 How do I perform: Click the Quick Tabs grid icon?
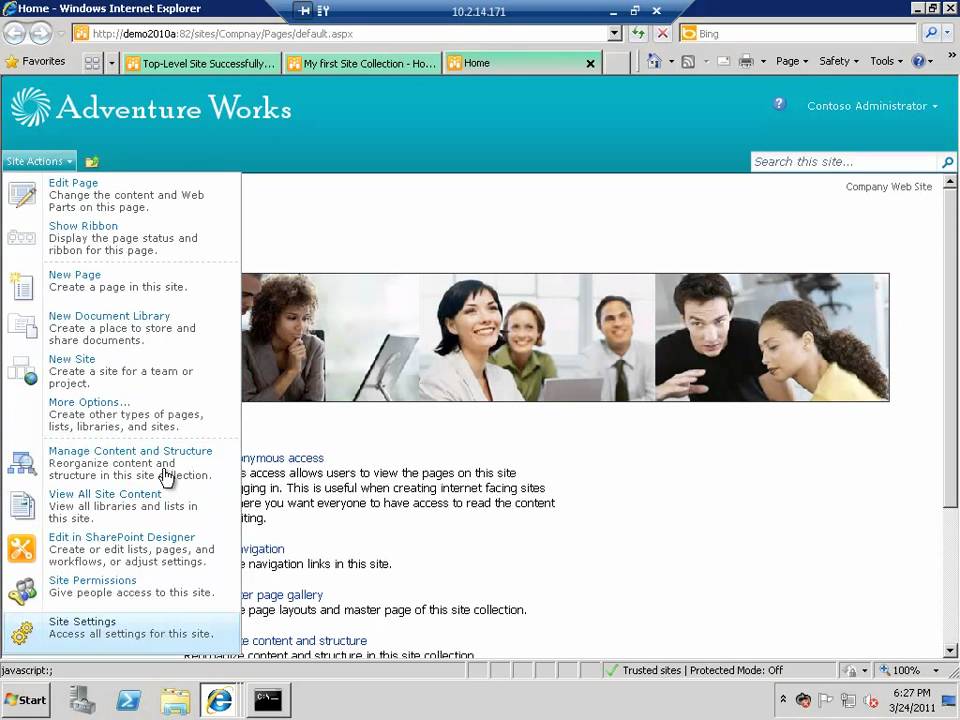tap(92, 62)
